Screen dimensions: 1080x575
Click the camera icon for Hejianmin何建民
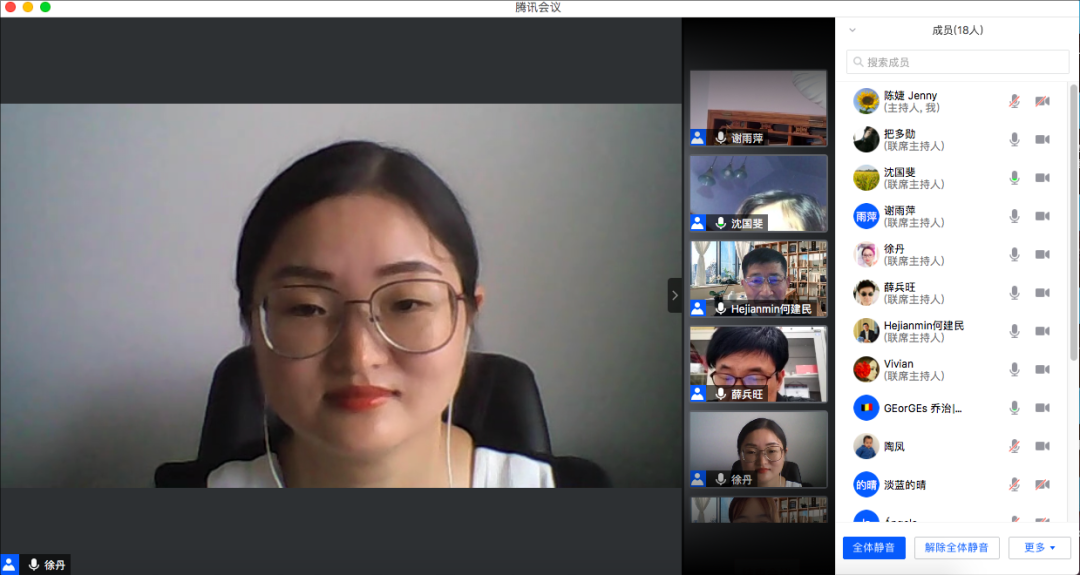pos(1042,331)
